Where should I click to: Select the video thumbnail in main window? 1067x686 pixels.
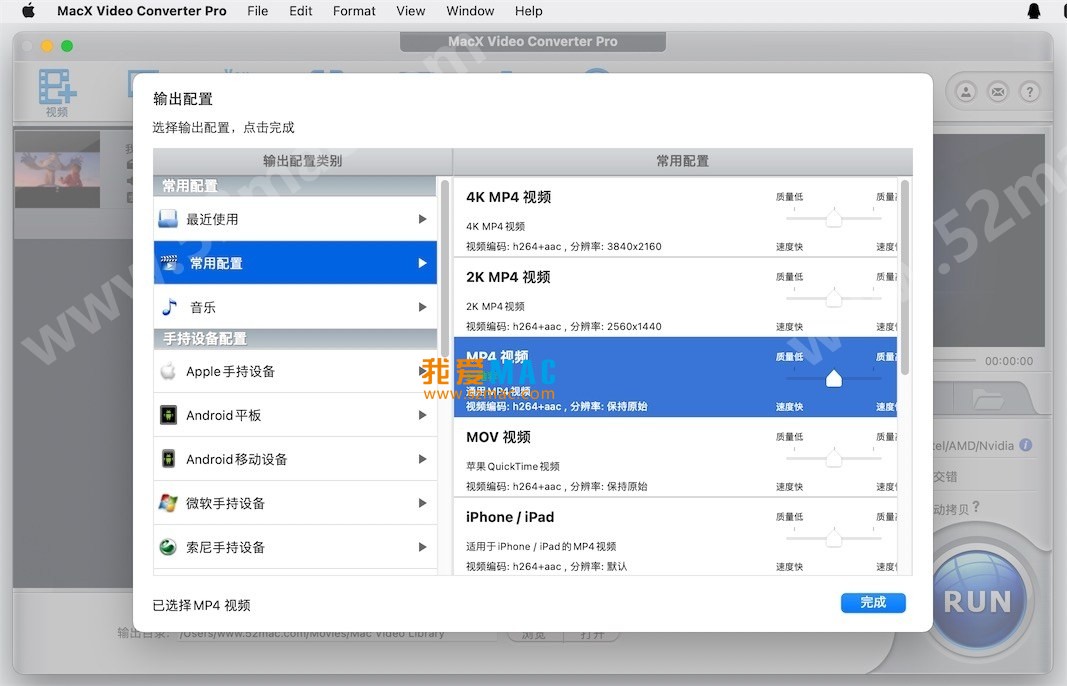pyautogui.click(x=57, y=169)
